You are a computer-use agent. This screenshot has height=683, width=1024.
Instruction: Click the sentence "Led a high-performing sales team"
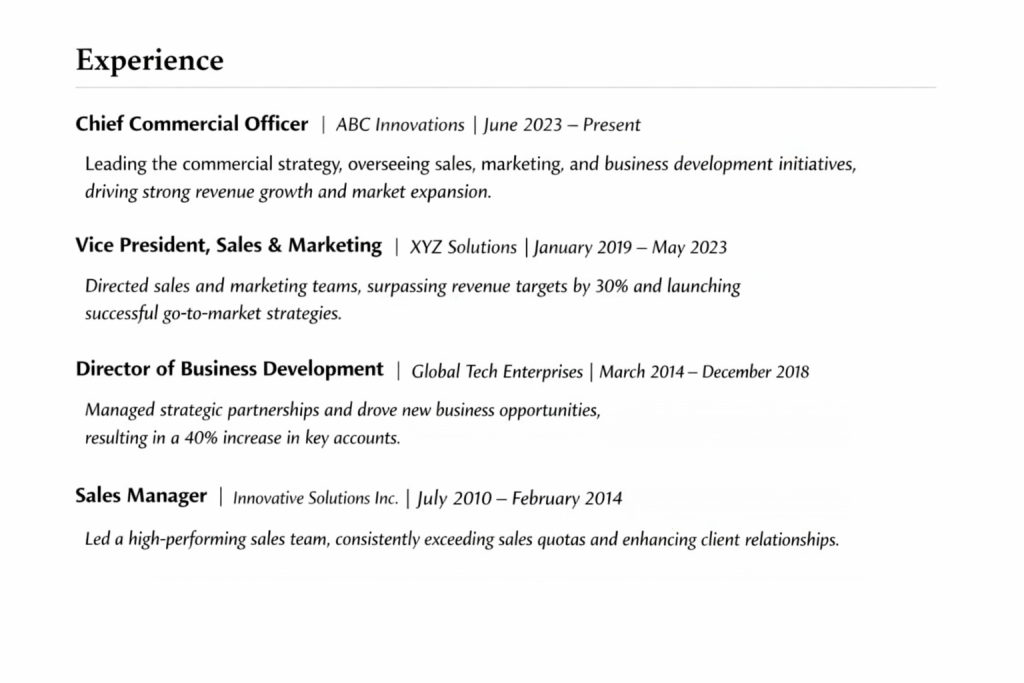pyautogui.click(x=461, y=540)
